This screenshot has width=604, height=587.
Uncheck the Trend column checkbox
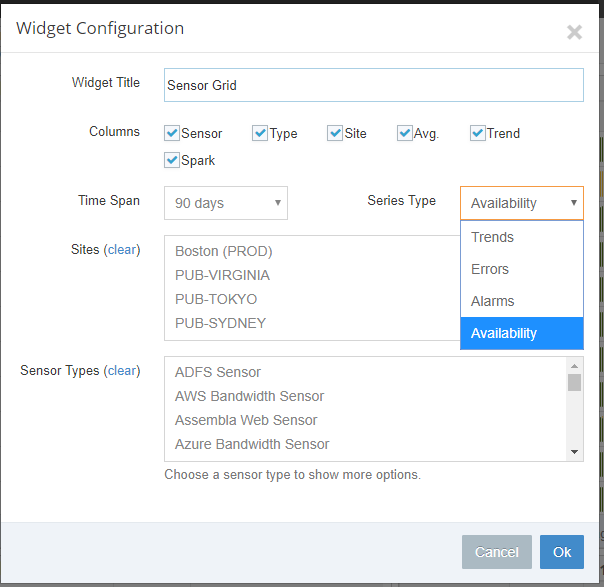pyautogui.click(x=478, y=133)
